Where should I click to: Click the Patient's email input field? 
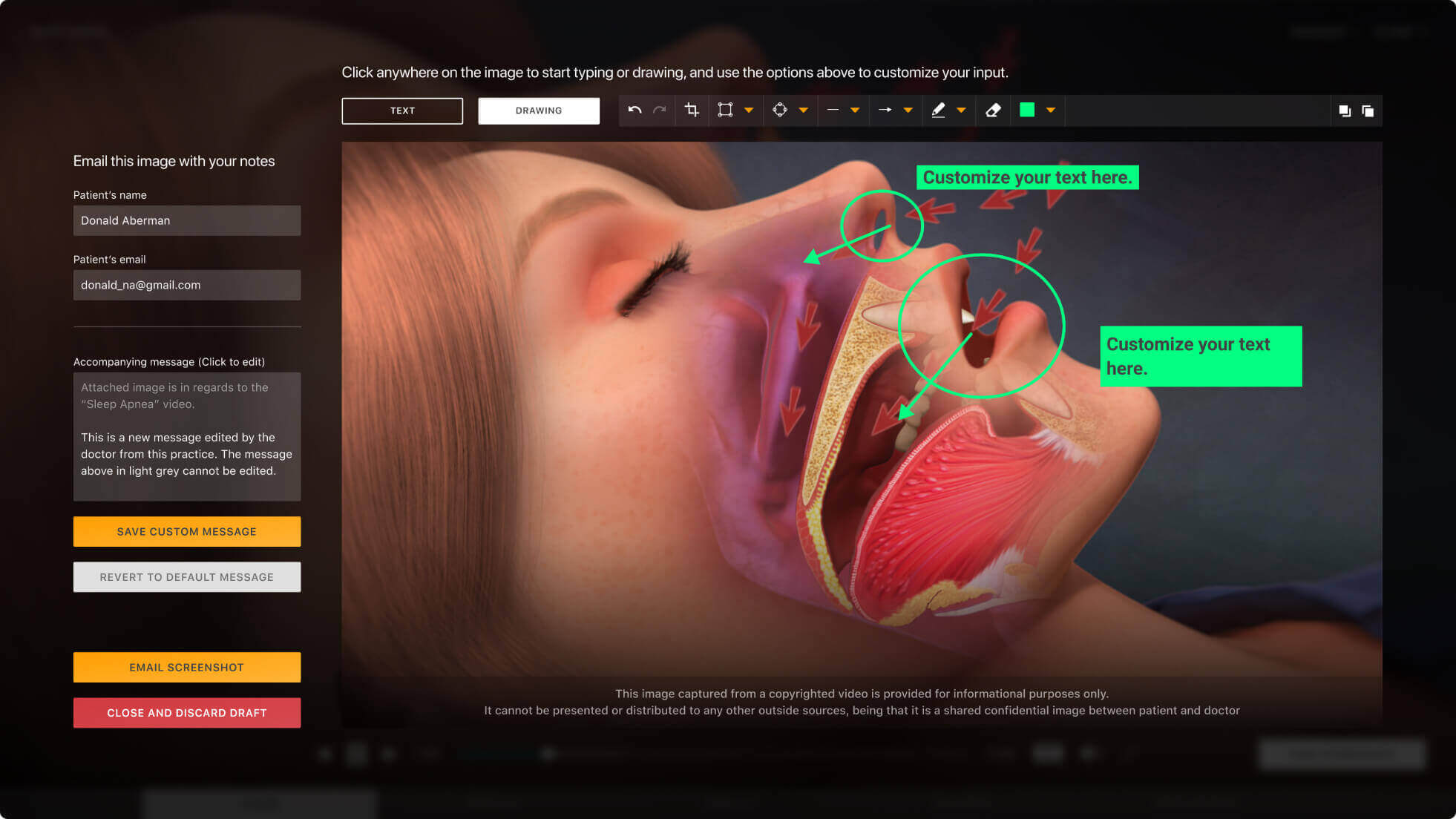[x=187, y=285]
